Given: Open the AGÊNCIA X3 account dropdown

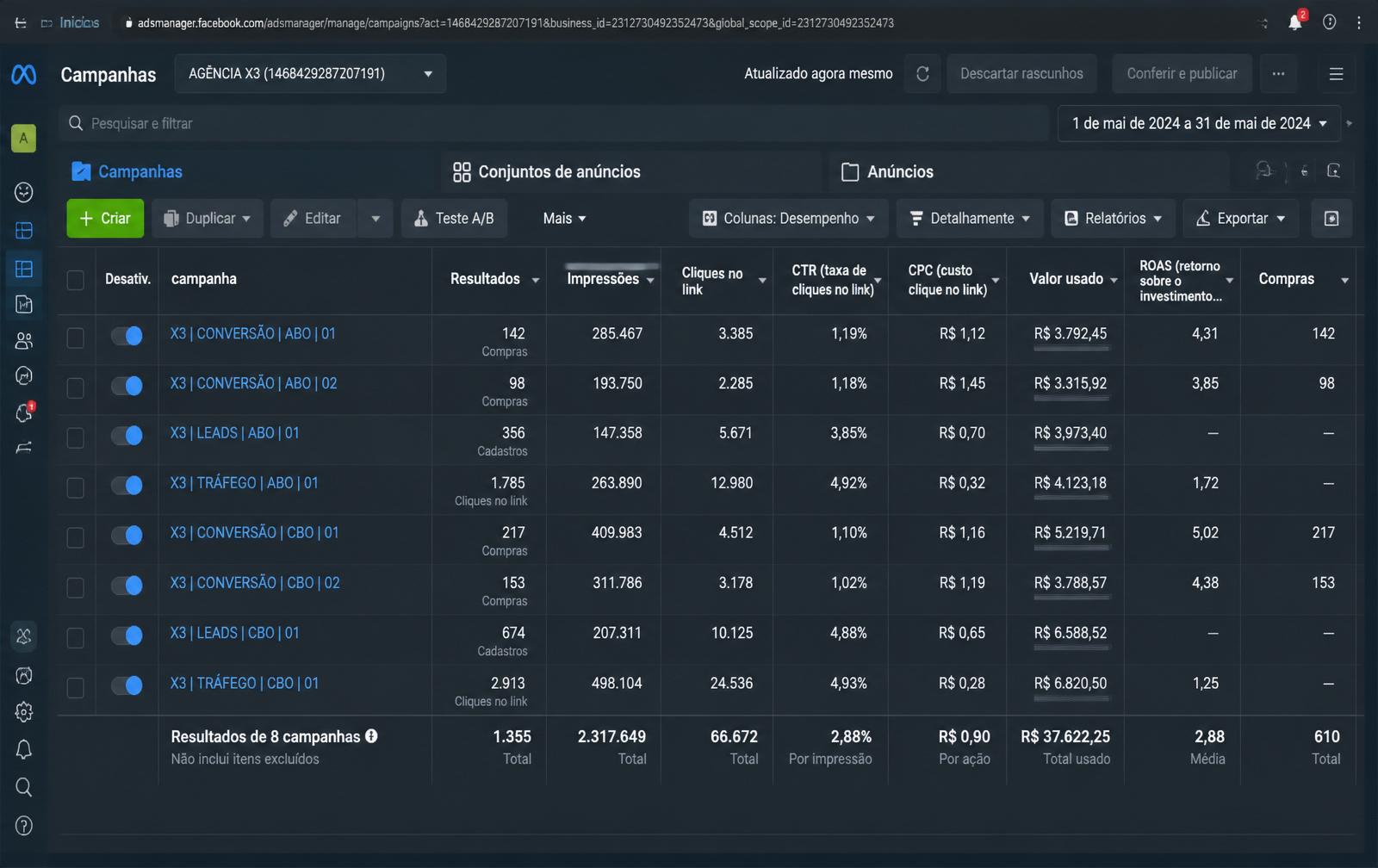Looking at the screenshot, I should point(310,74).
